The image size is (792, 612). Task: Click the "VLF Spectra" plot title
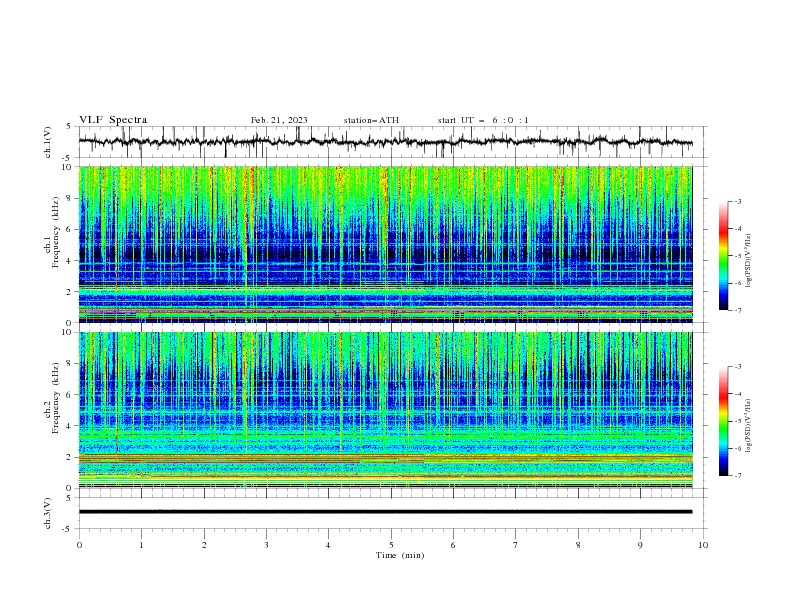pos(113,120)
